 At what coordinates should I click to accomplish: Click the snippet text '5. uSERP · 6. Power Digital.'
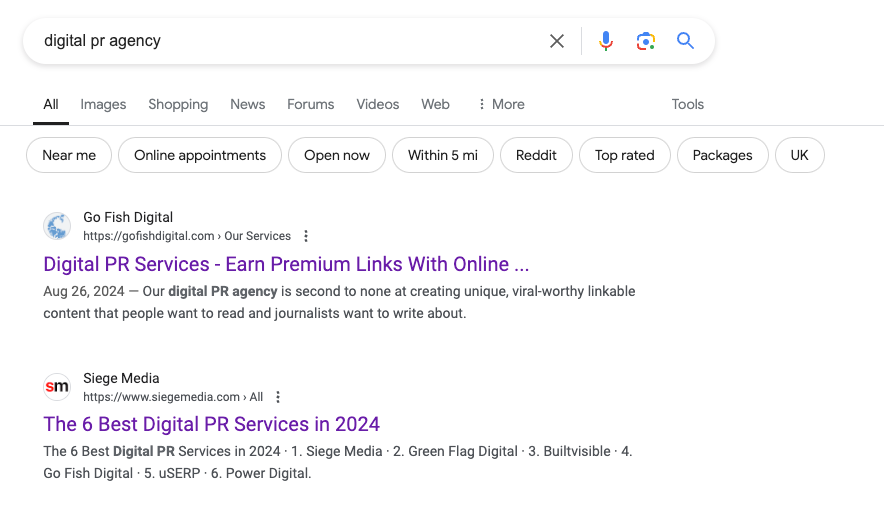click(x=227, y=473)
